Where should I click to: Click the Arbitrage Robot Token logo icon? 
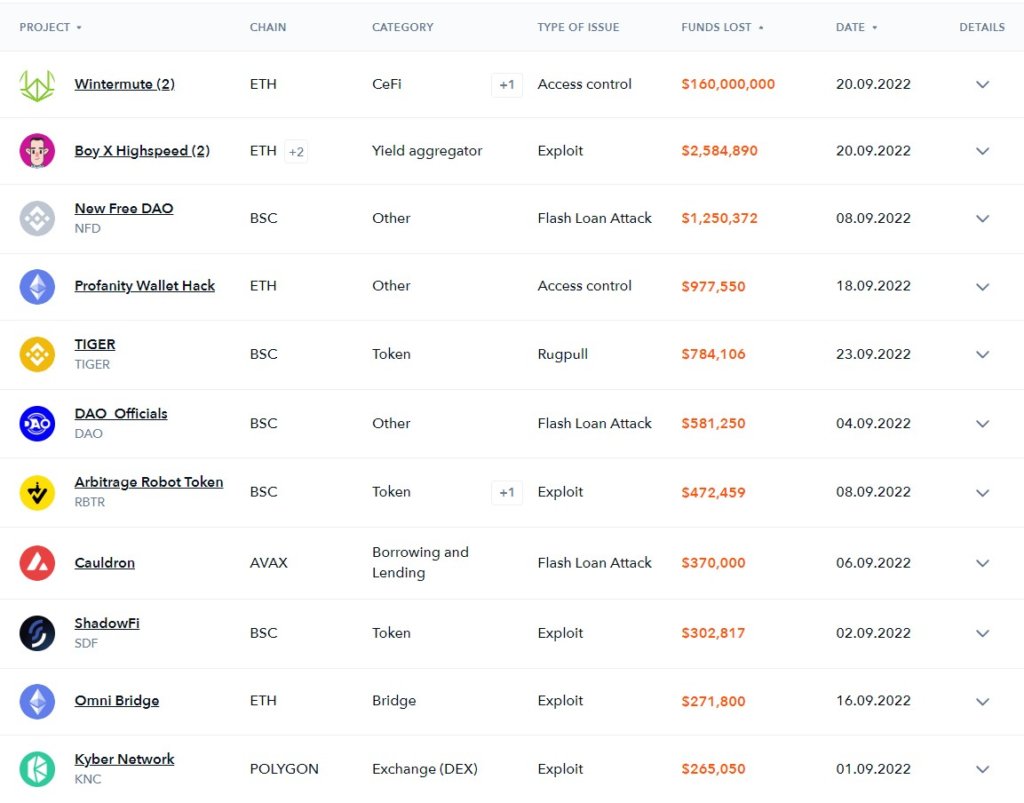pyautogui.click(x=37, y=492)
